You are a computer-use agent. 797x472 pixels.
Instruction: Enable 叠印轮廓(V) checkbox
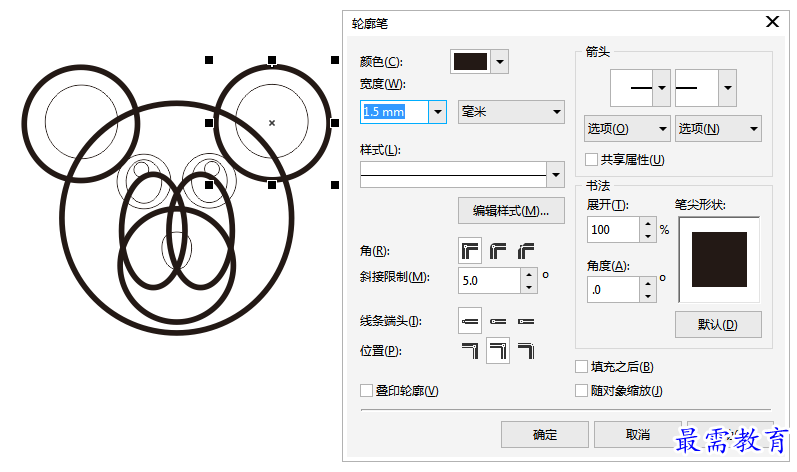click(366, 390)
